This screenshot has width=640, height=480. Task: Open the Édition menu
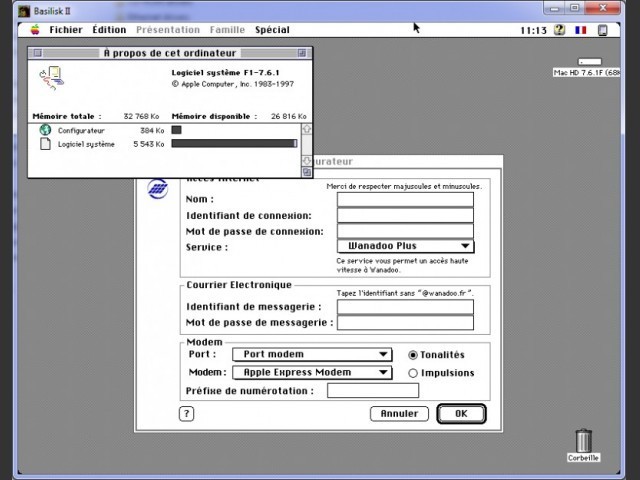pyautogui.click(x=109, y=30)
